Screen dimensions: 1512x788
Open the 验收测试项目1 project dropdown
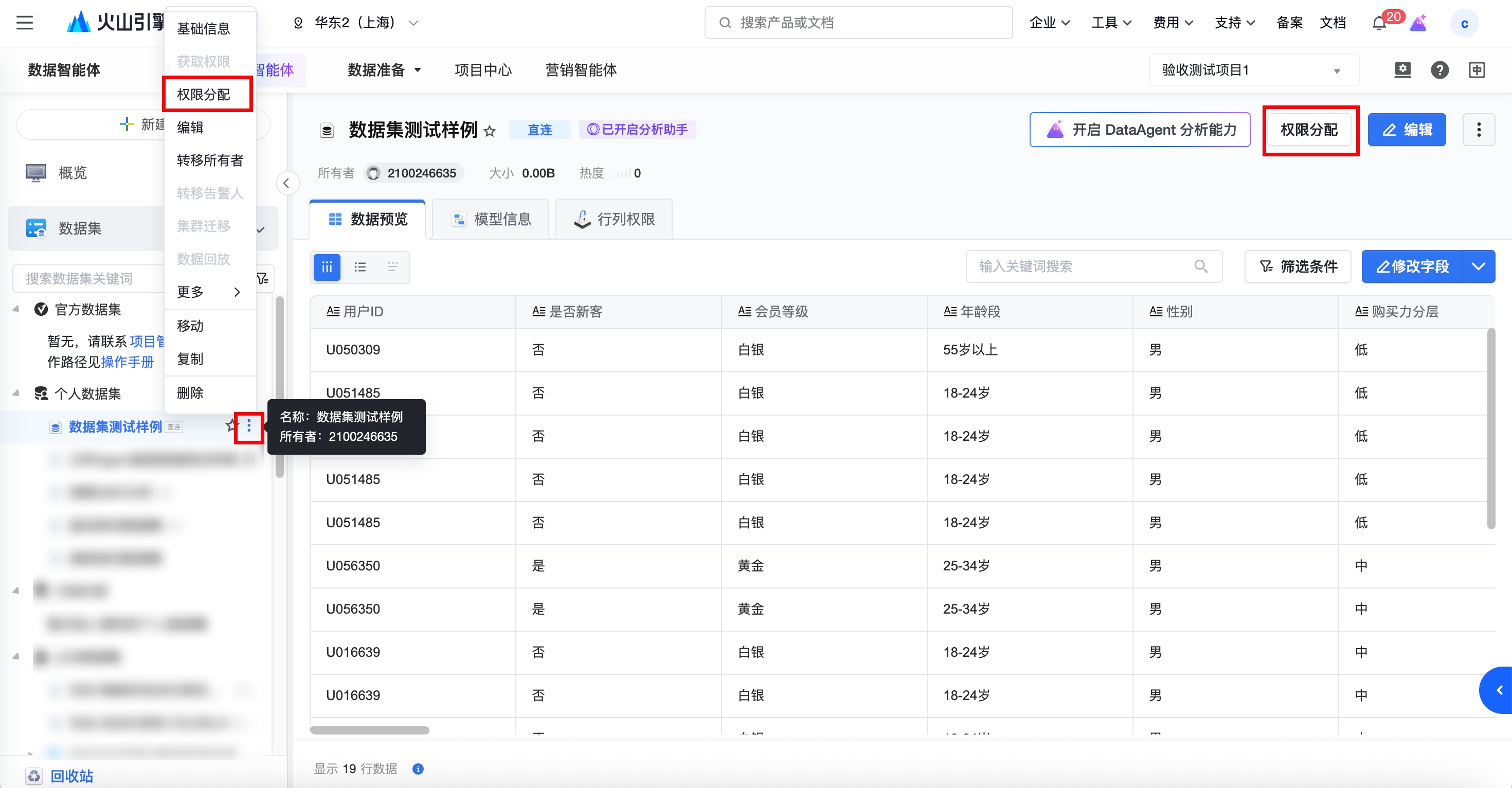(1253, 70)
